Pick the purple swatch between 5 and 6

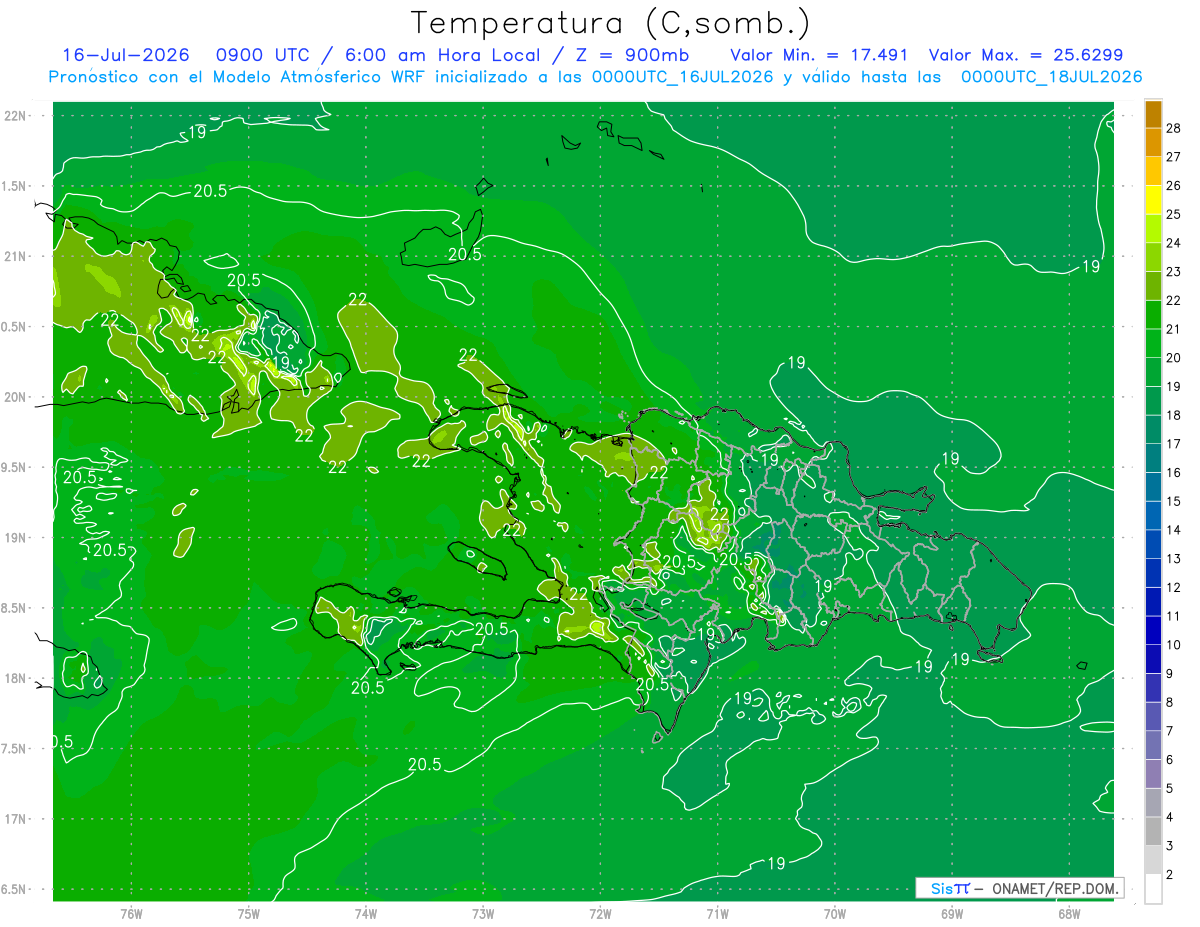(x=1153, y=774)
